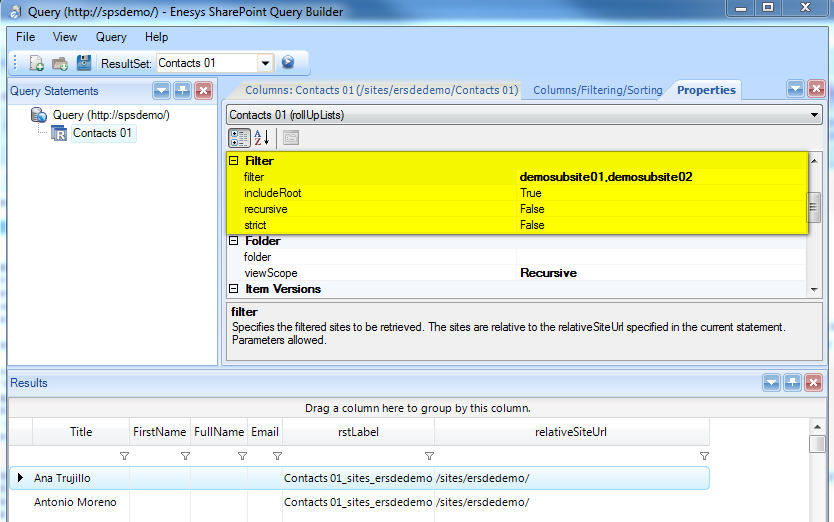The width and height of the screenshot is (834, 522).
Task: Collapse the Folder property category
Action: click(234, 241)
